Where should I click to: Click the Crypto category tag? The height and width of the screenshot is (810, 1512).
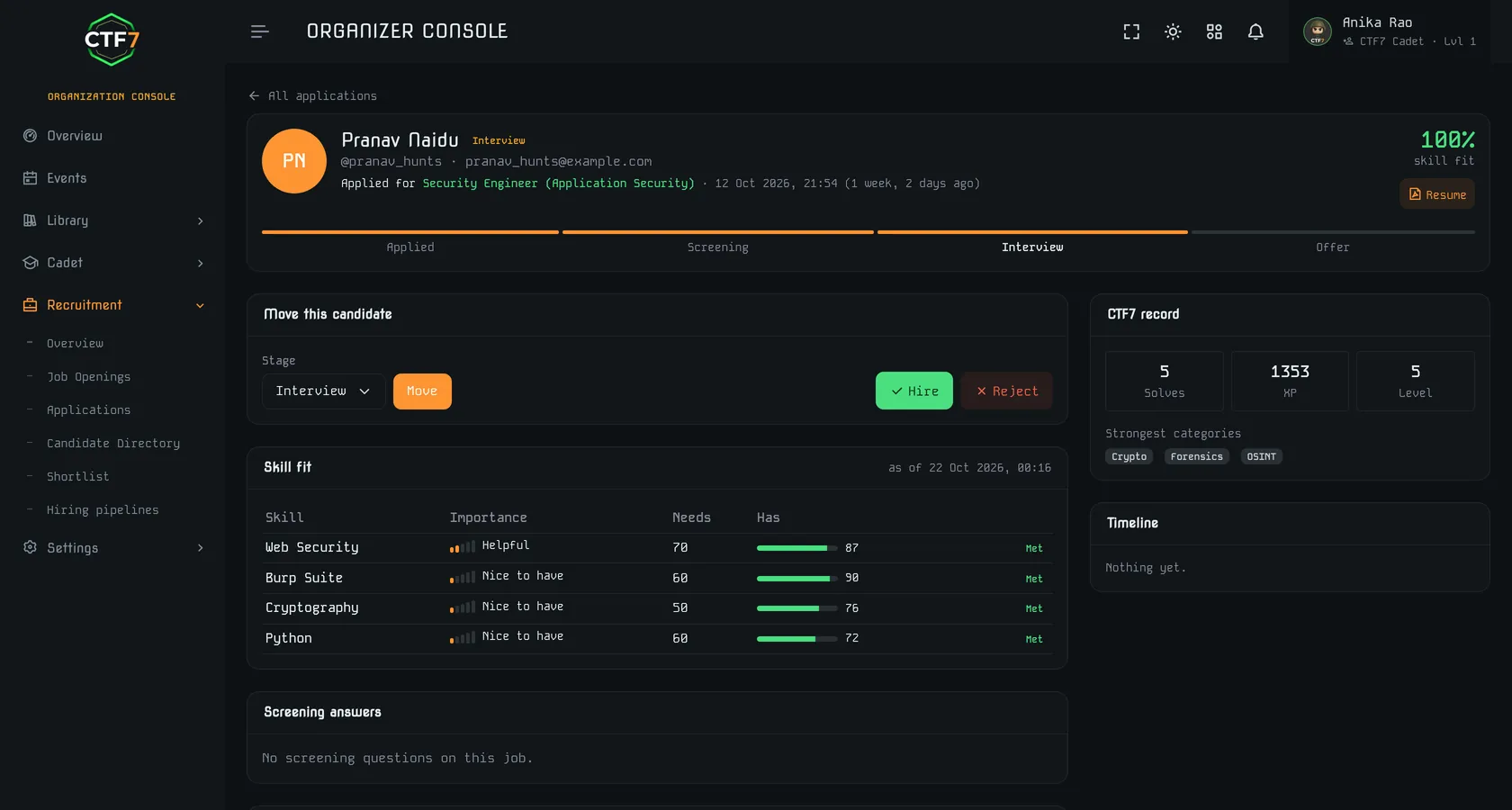pyautogui.click(x=1129, y=457)
